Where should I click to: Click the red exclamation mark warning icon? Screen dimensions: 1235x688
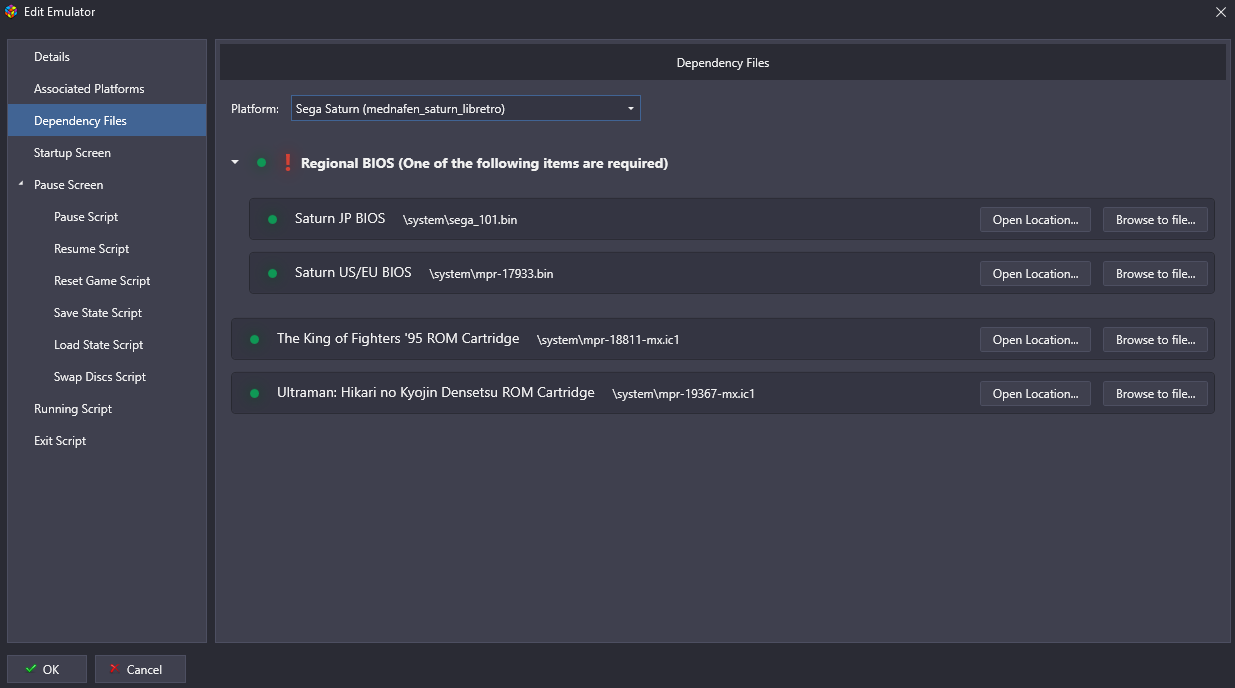pyautogui.click(x=287, y=162)
